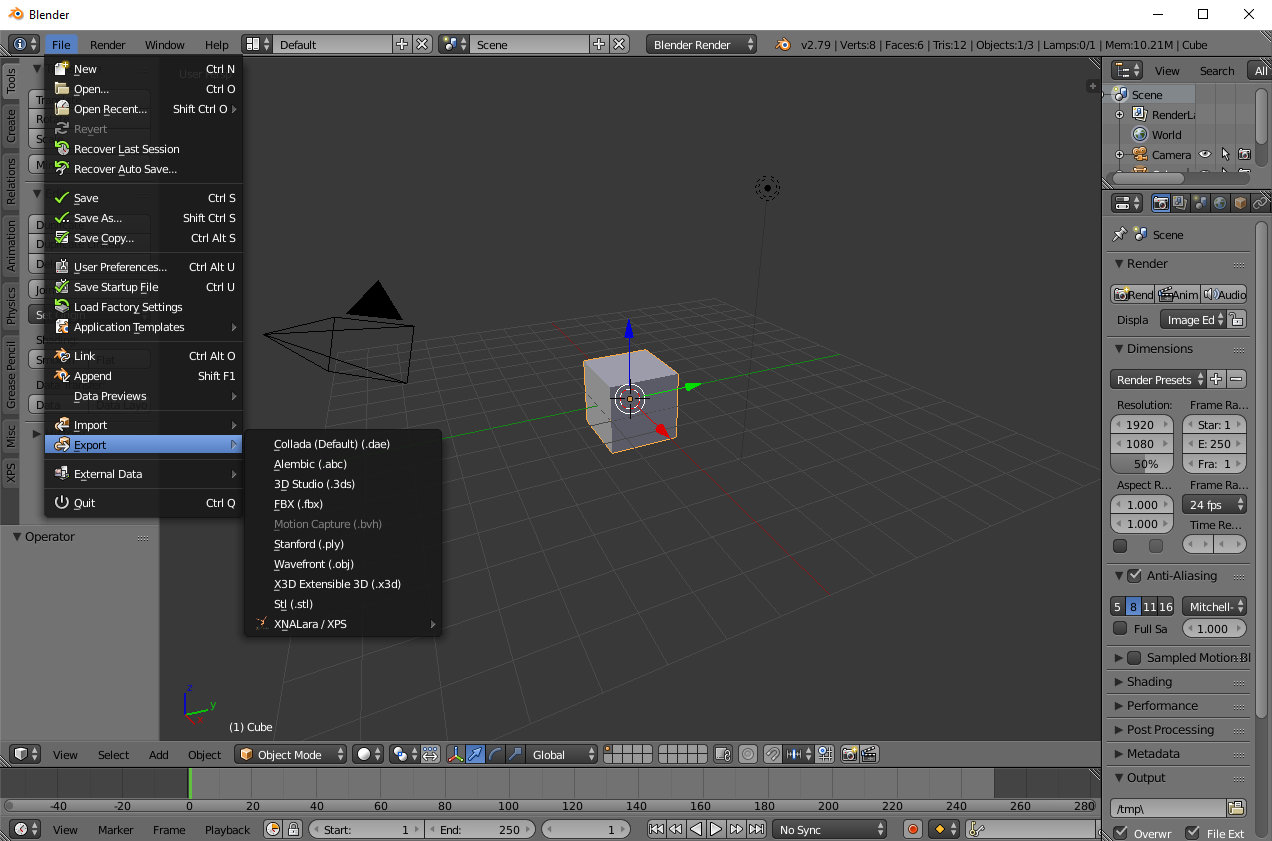1272x841 pixels.
Task: Select anti-aliasing samples value 5
Action: coord(1117,606)
